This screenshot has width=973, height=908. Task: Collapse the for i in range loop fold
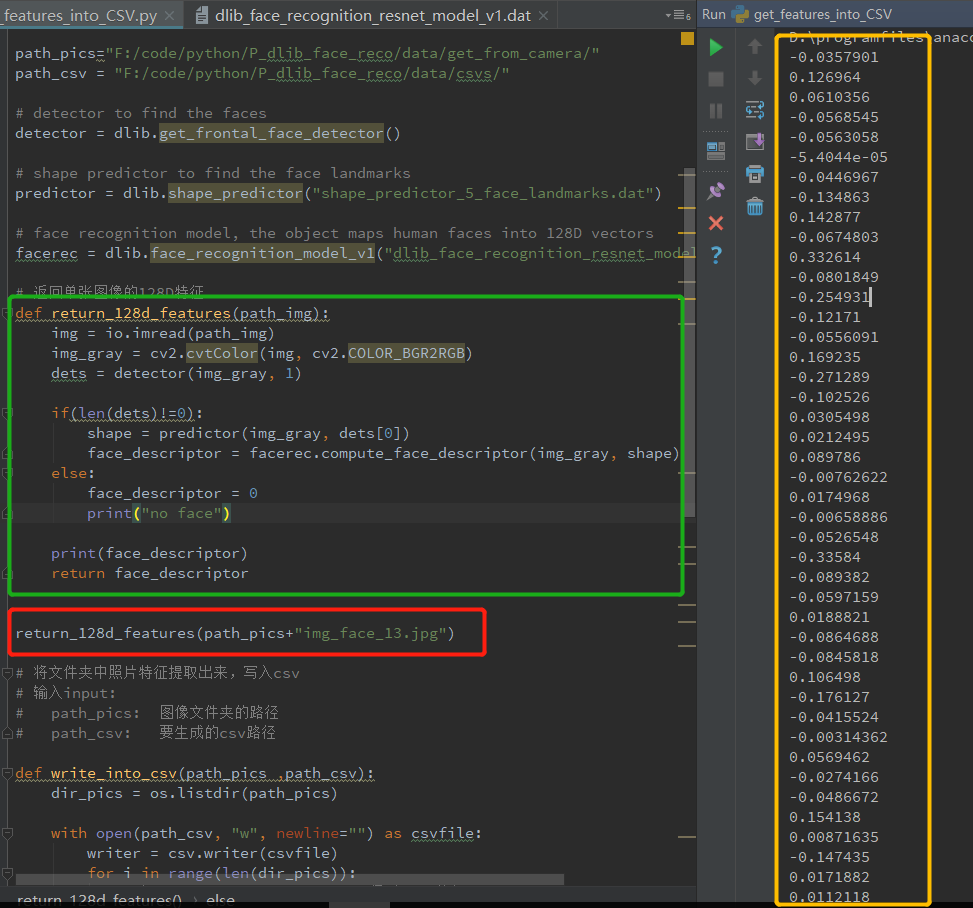coord(7,873)
